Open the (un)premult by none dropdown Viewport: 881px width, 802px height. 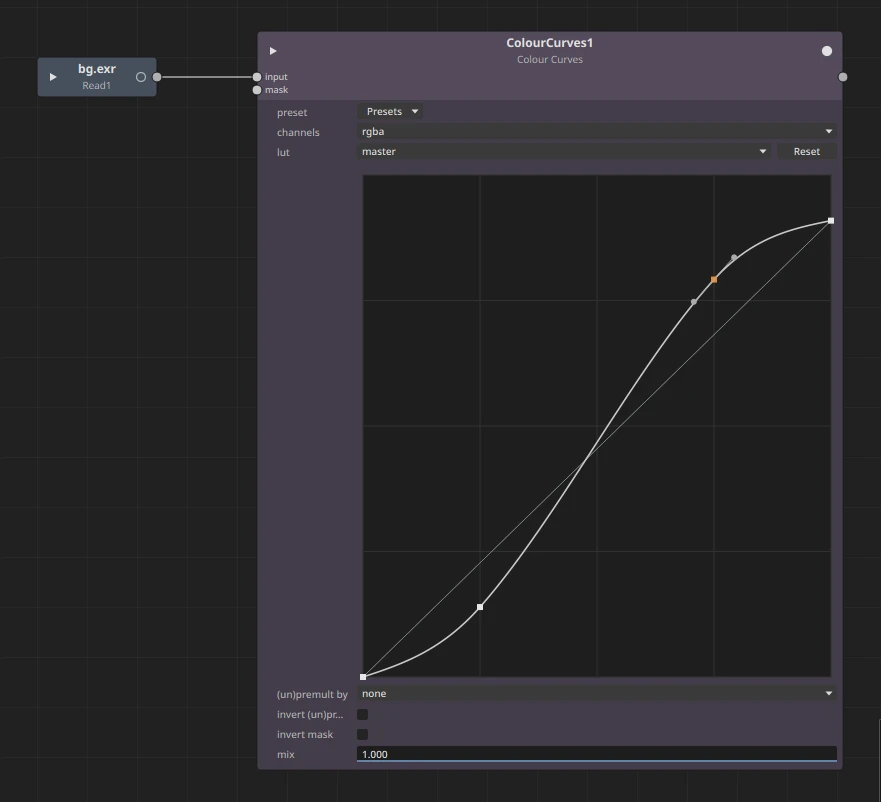(597, 694)
